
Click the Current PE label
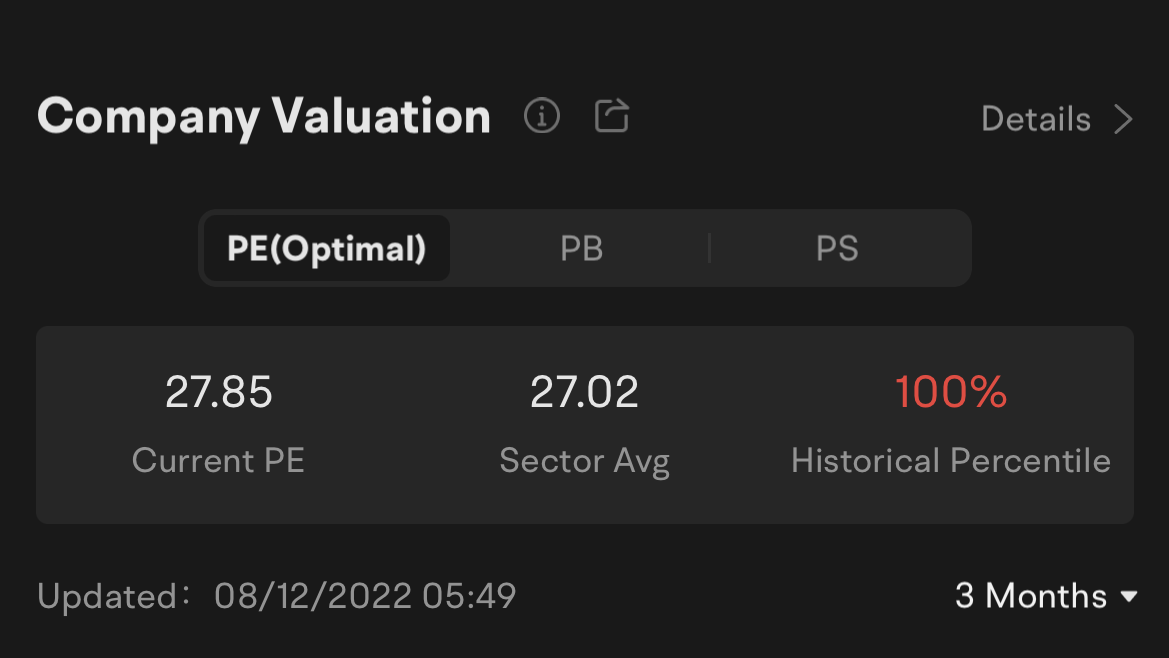[x=218, y=461]
